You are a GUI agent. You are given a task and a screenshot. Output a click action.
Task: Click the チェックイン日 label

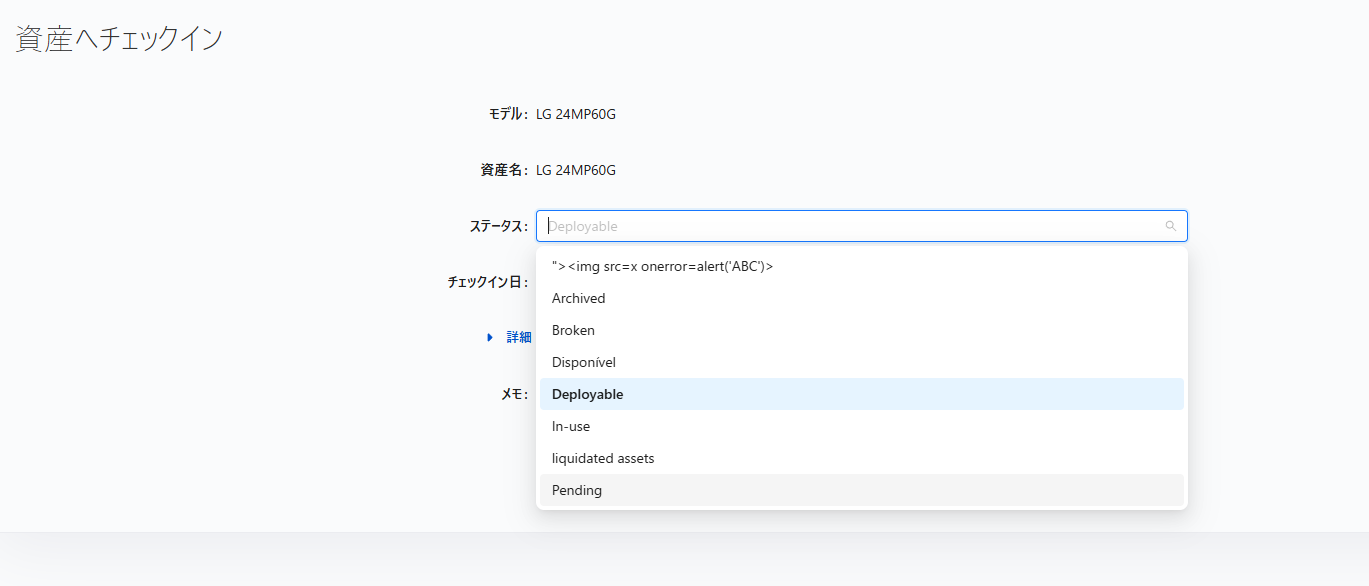(488, 282)
